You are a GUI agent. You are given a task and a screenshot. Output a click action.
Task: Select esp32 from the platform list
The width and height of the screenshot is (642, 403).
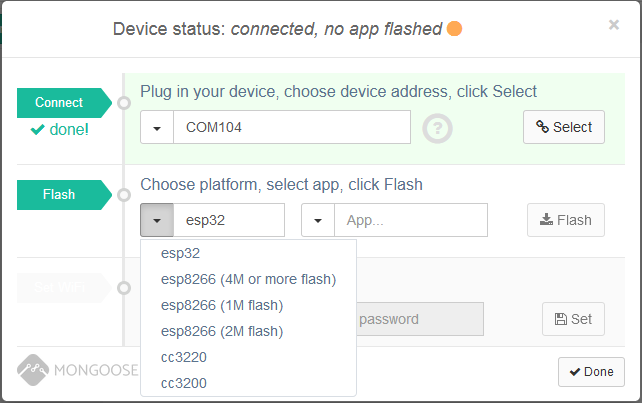tap(179, 253)
